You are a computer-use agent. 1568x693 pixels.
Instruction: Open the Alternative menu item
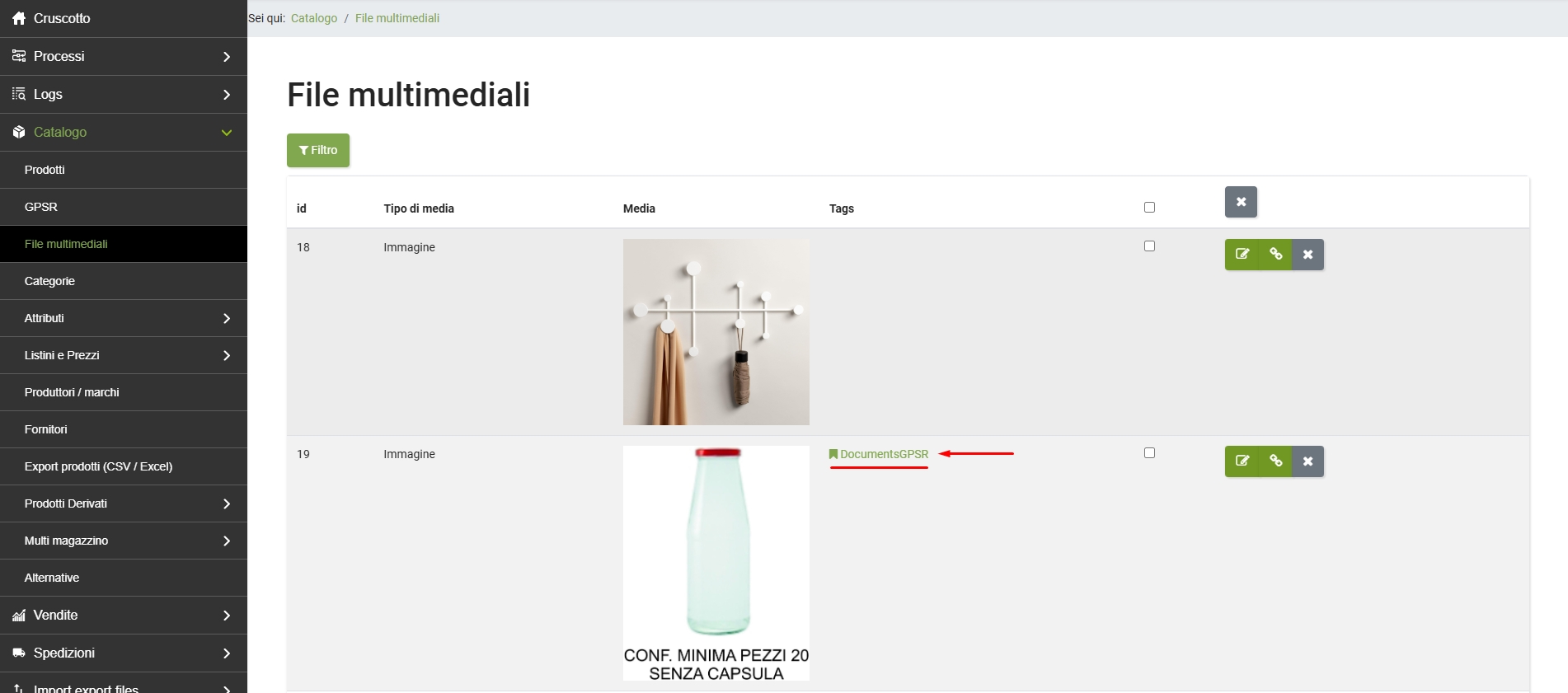(x=124, y=578)
